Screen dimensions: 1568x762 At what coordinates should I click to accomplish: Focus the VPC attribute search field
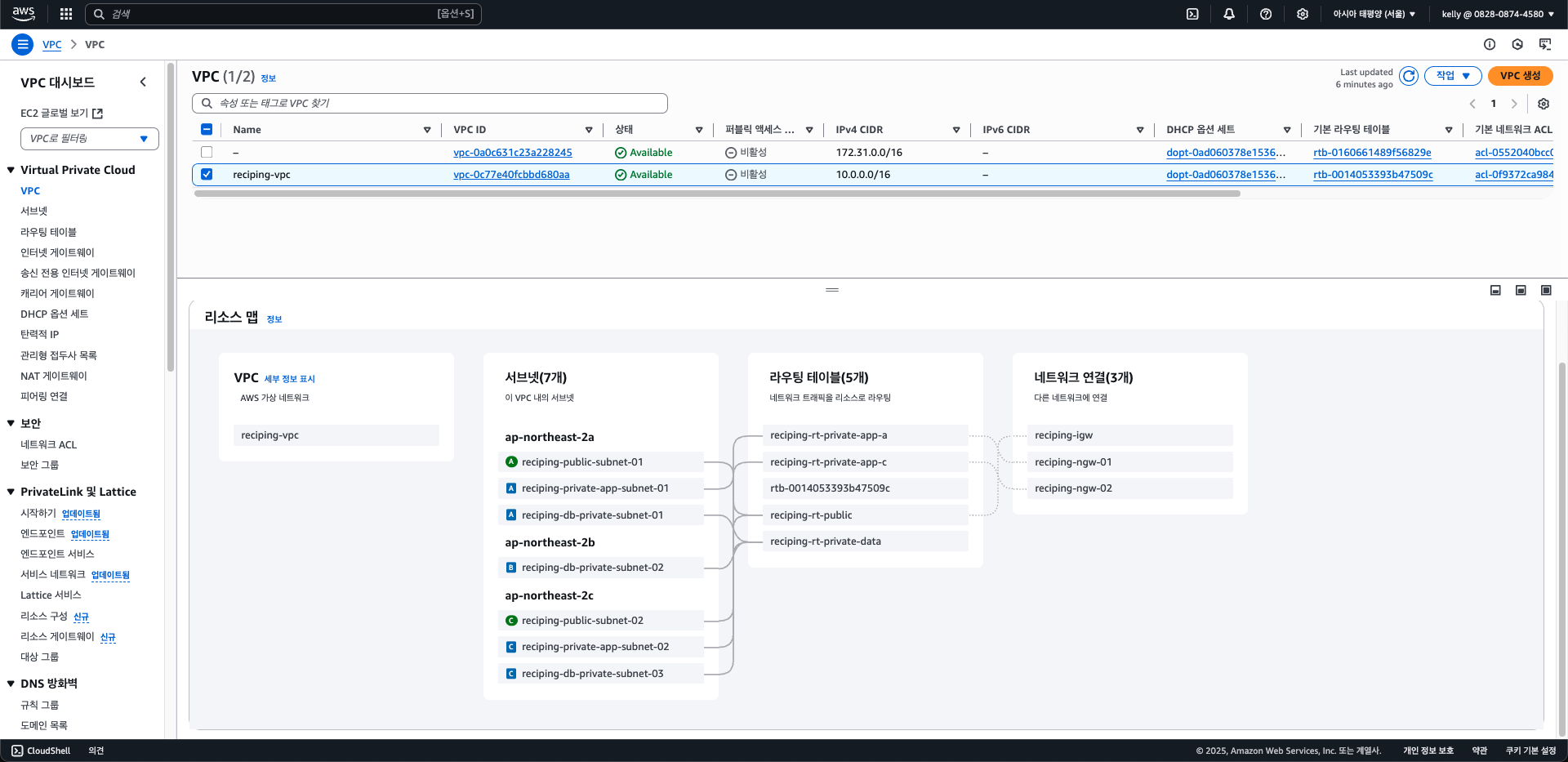pyautogui.click(x=430, y=104)
